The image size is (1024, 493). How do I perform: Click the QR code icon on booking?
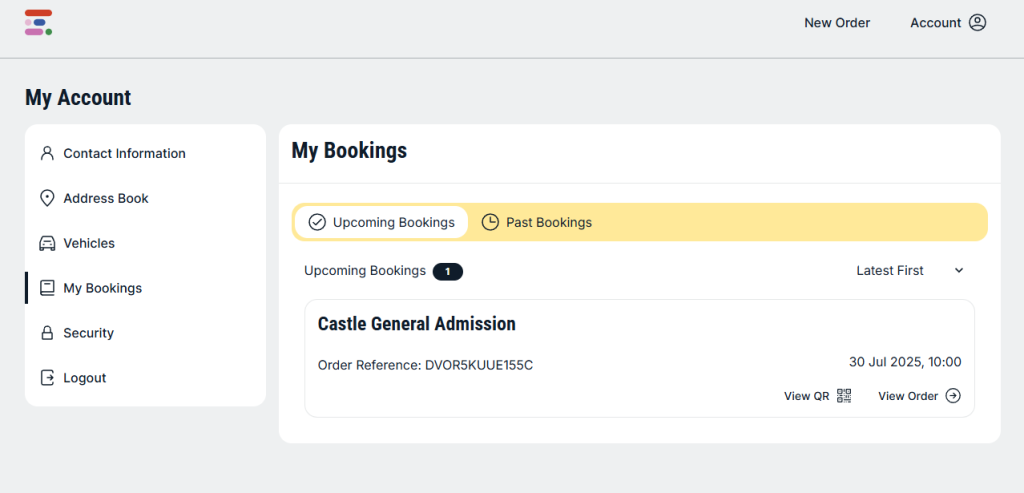point(844,396)
